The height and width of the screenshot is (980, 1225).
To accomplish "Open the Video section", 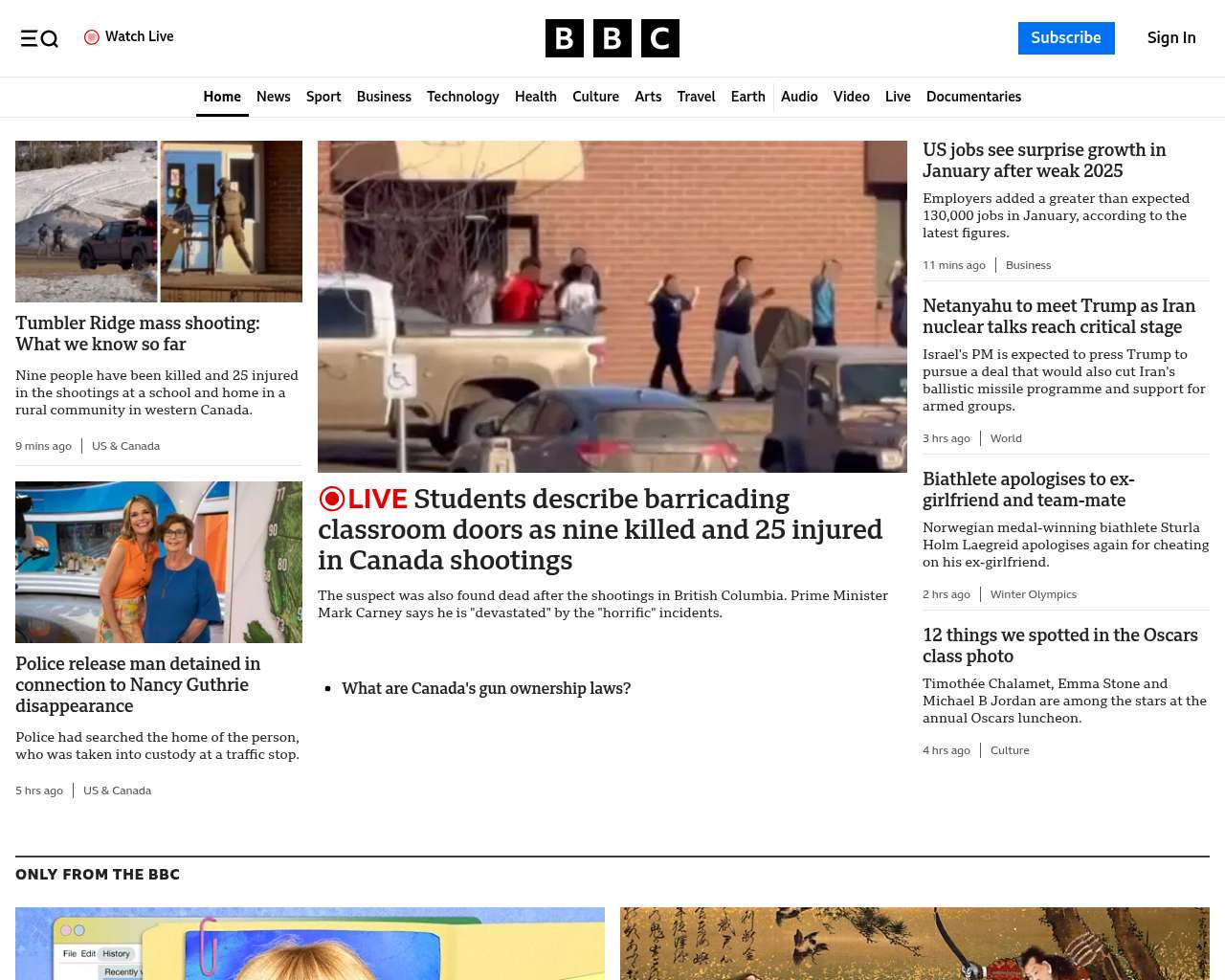I will coord(852,97).
